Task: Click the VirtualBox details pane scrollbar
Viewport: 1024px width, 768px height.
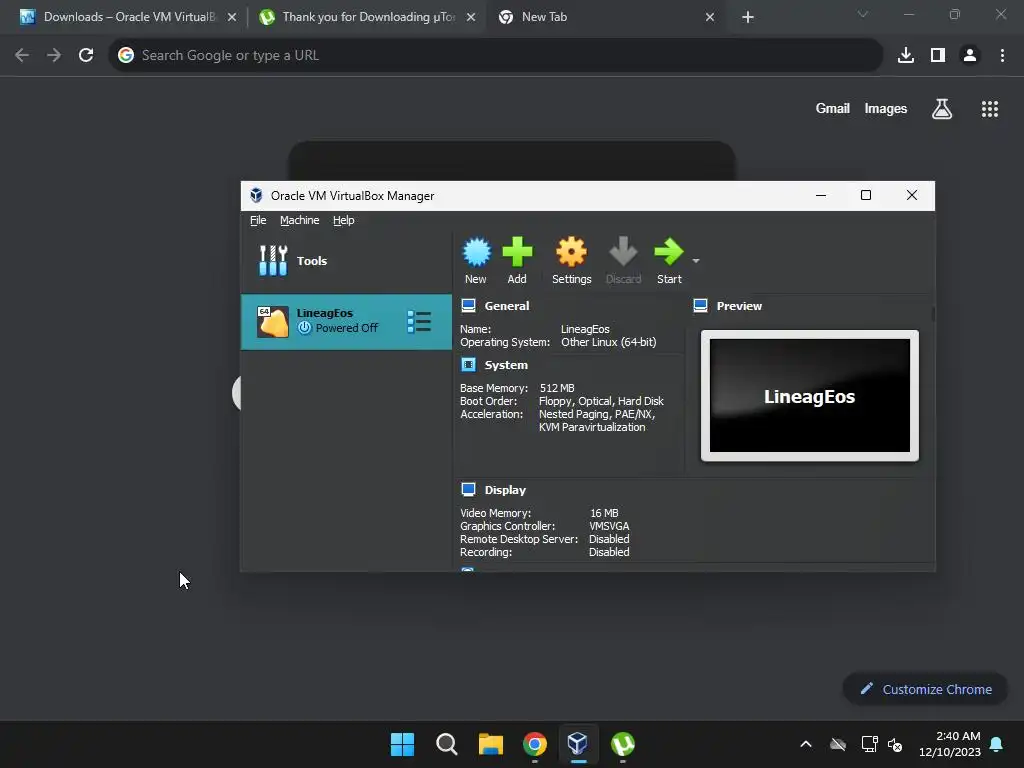Action: 933,313
